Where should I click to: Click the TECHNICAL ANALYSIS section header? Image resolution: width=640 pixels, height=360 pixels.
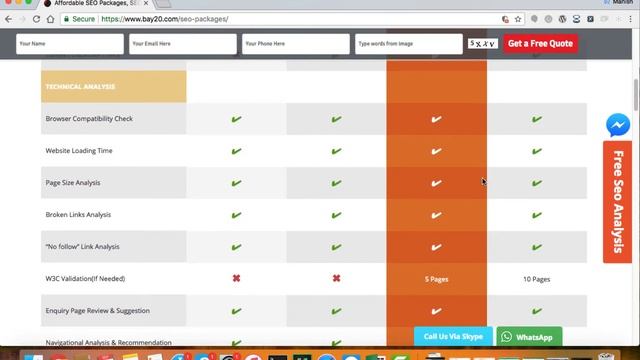click(x=113, y=87)
